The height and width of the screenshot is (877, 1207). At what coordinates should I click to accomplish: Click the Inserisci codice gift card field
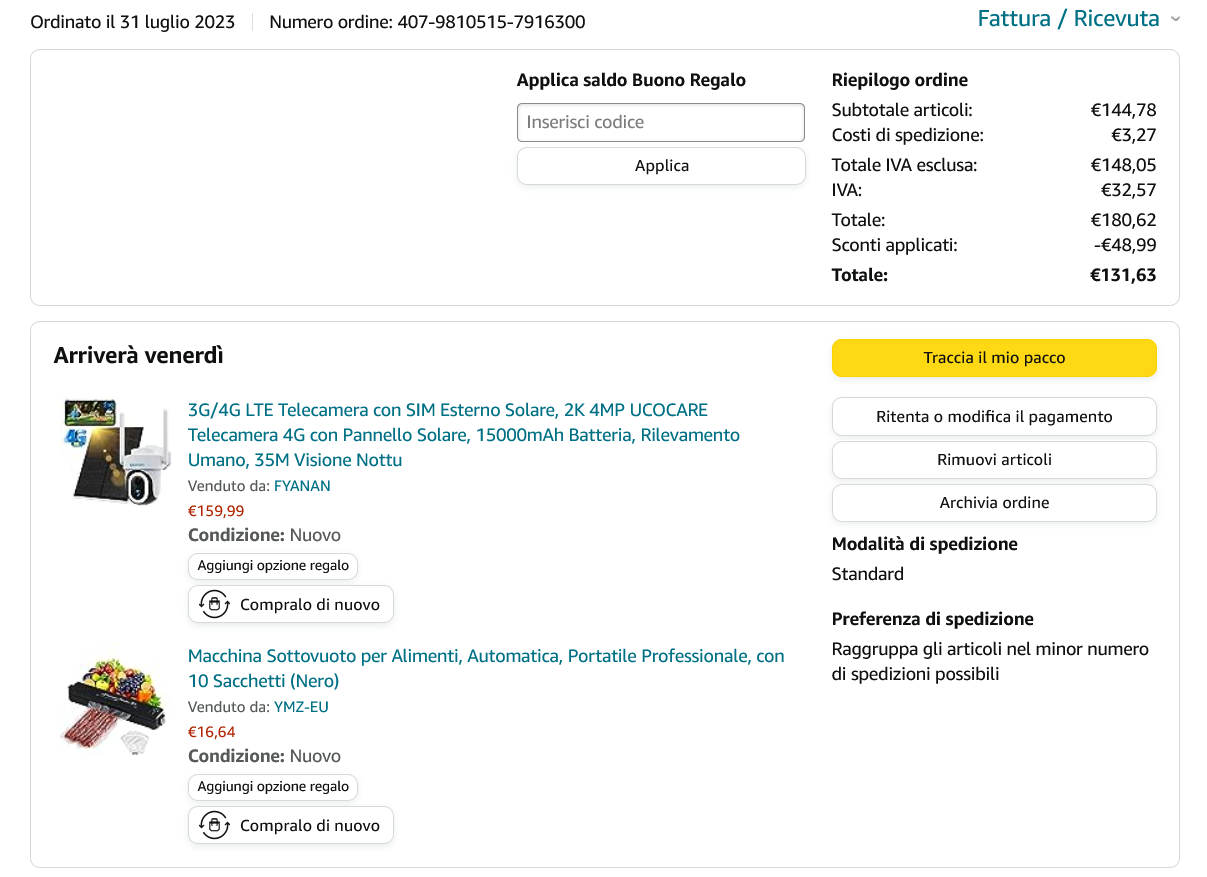pos(660,122)
